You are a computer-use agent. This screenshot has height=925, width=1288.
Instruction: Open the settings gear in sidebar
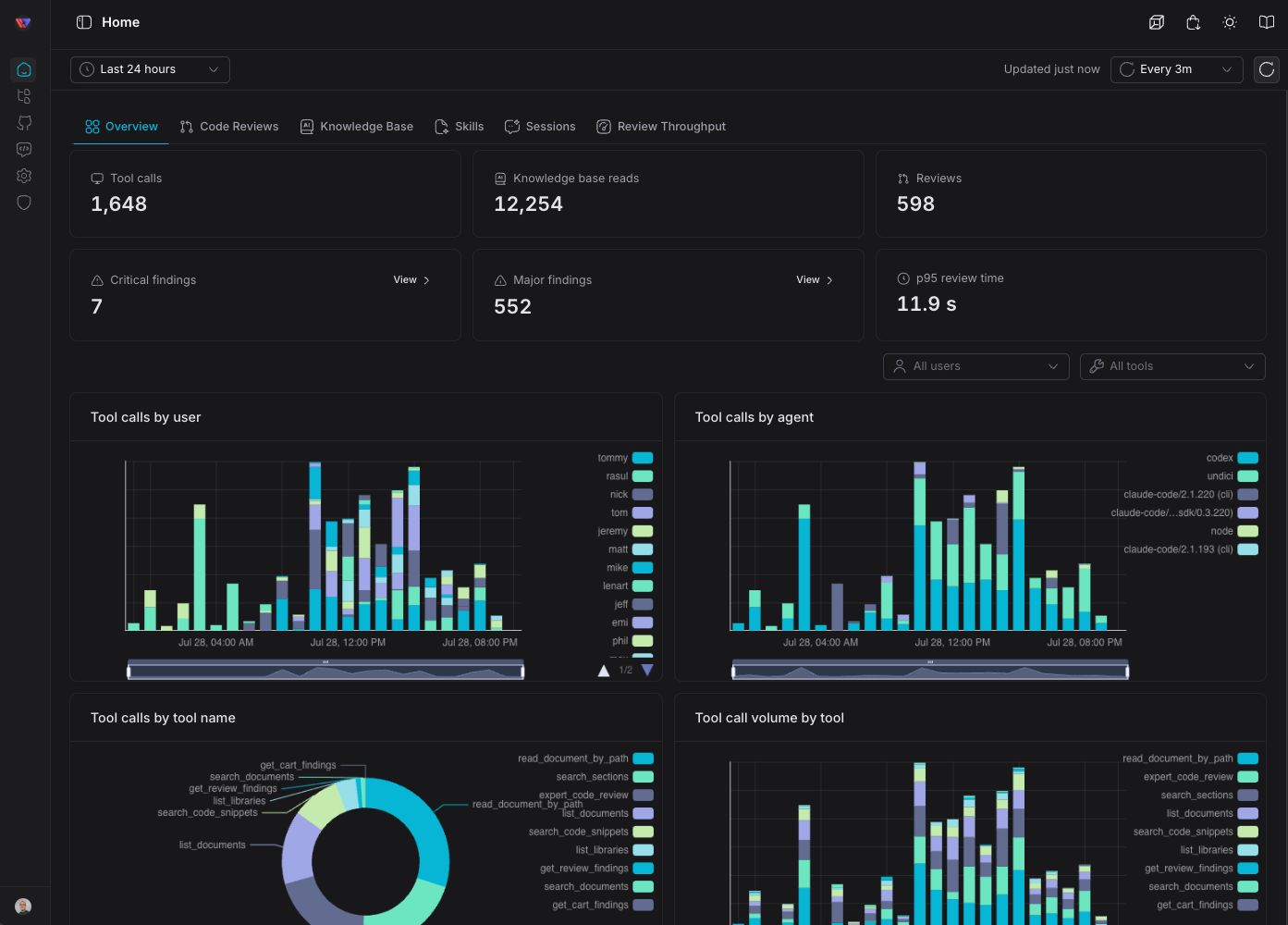[x=24, y=176]
